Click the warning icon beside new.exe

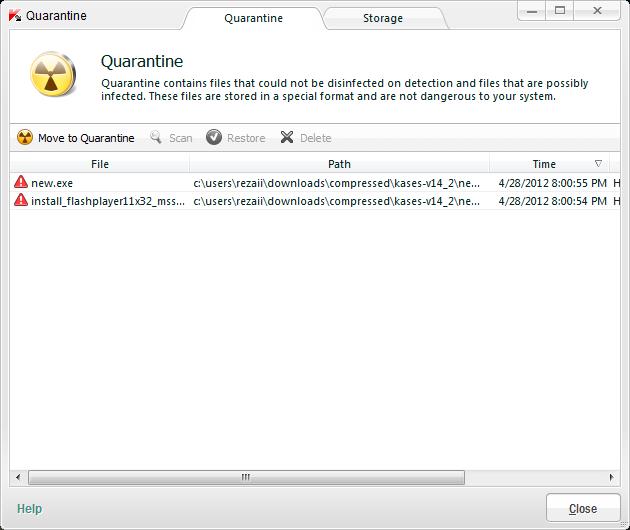21,182
